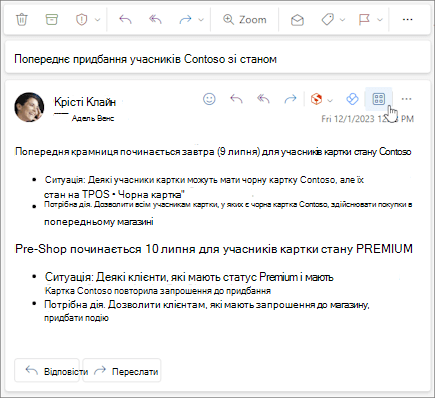Select the email subject line text
The width and height of the screenshot is (435, 398).
tap(145, 59)
